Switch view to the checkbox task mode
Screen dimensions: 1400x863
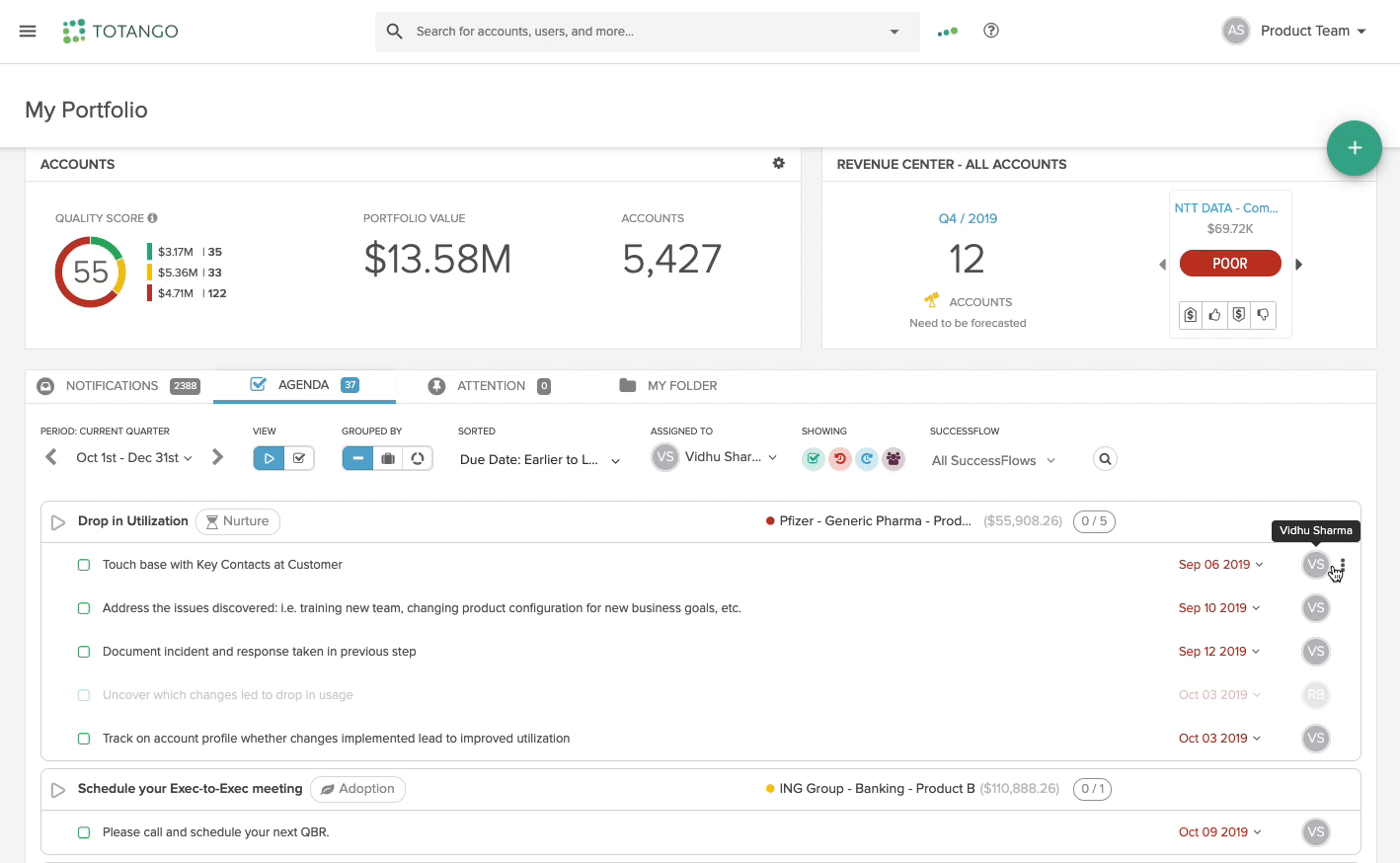tap(299, 458)
